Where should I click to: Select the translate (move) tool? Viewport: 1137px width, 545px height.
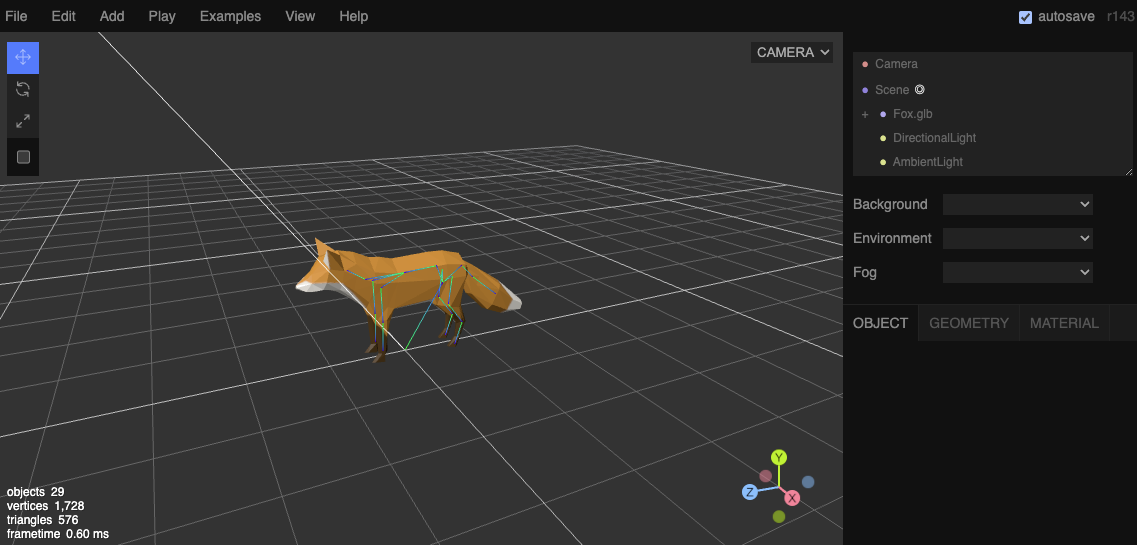23,57
